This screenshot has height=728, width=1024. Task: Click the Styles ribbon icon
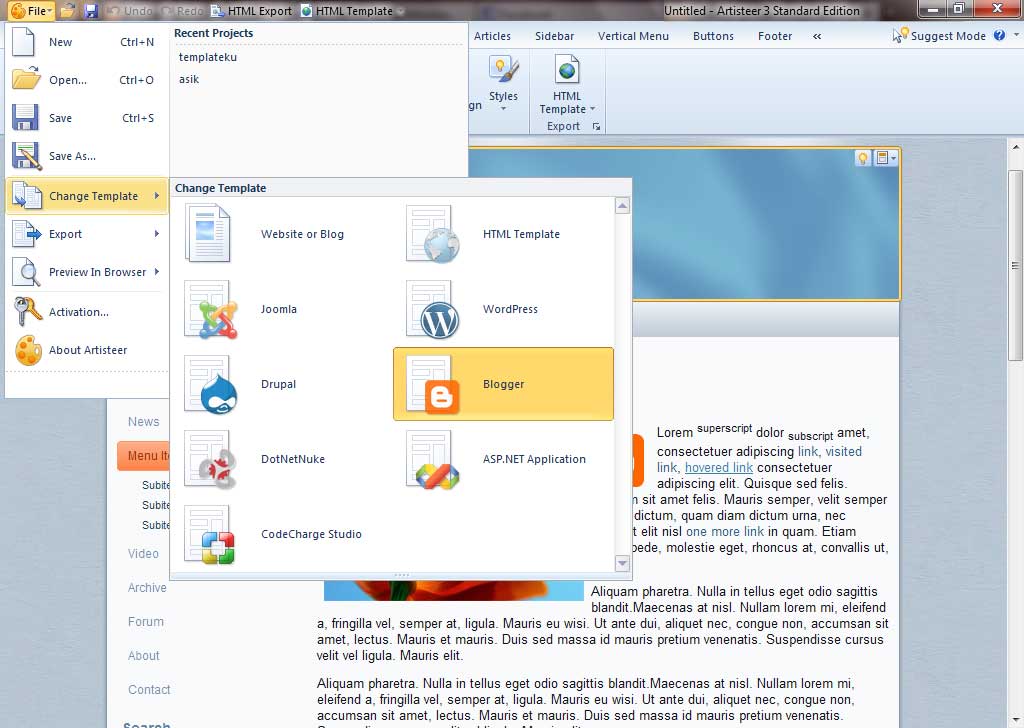(503, 71)
